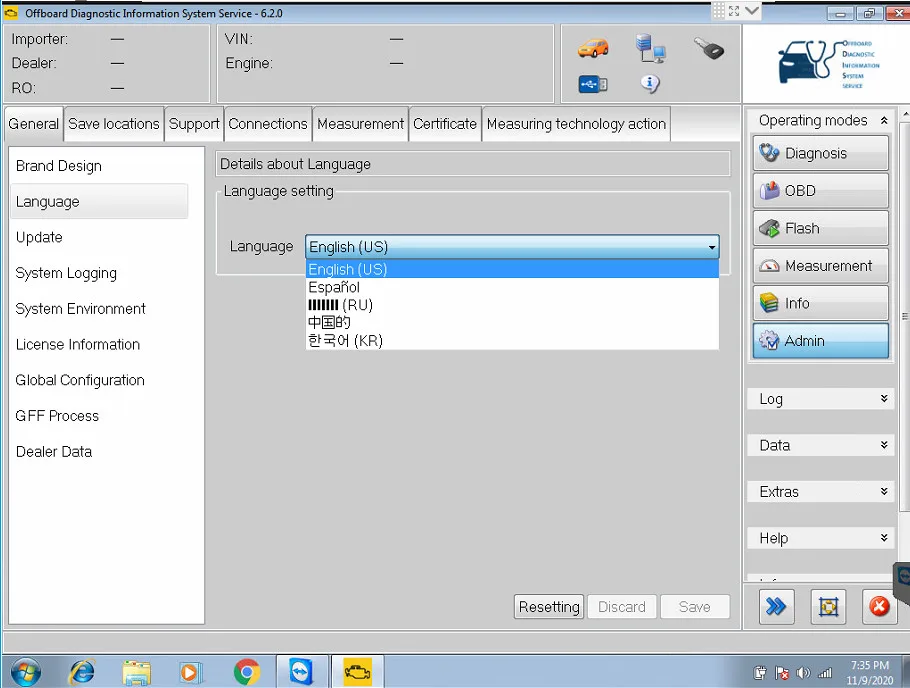Choose Español in language list
The image size is (910, 688).
[x=512, y=287]
